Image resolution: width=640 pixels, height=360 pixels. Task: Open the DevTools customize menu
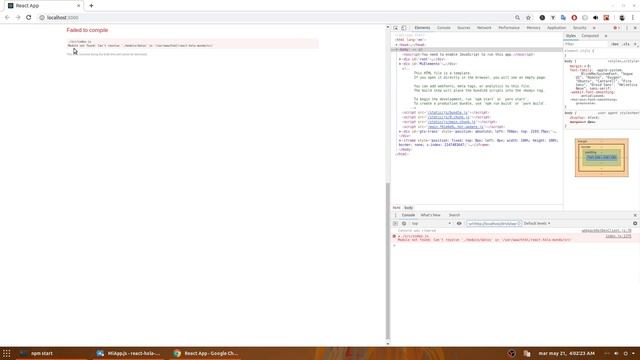(627, 28)
